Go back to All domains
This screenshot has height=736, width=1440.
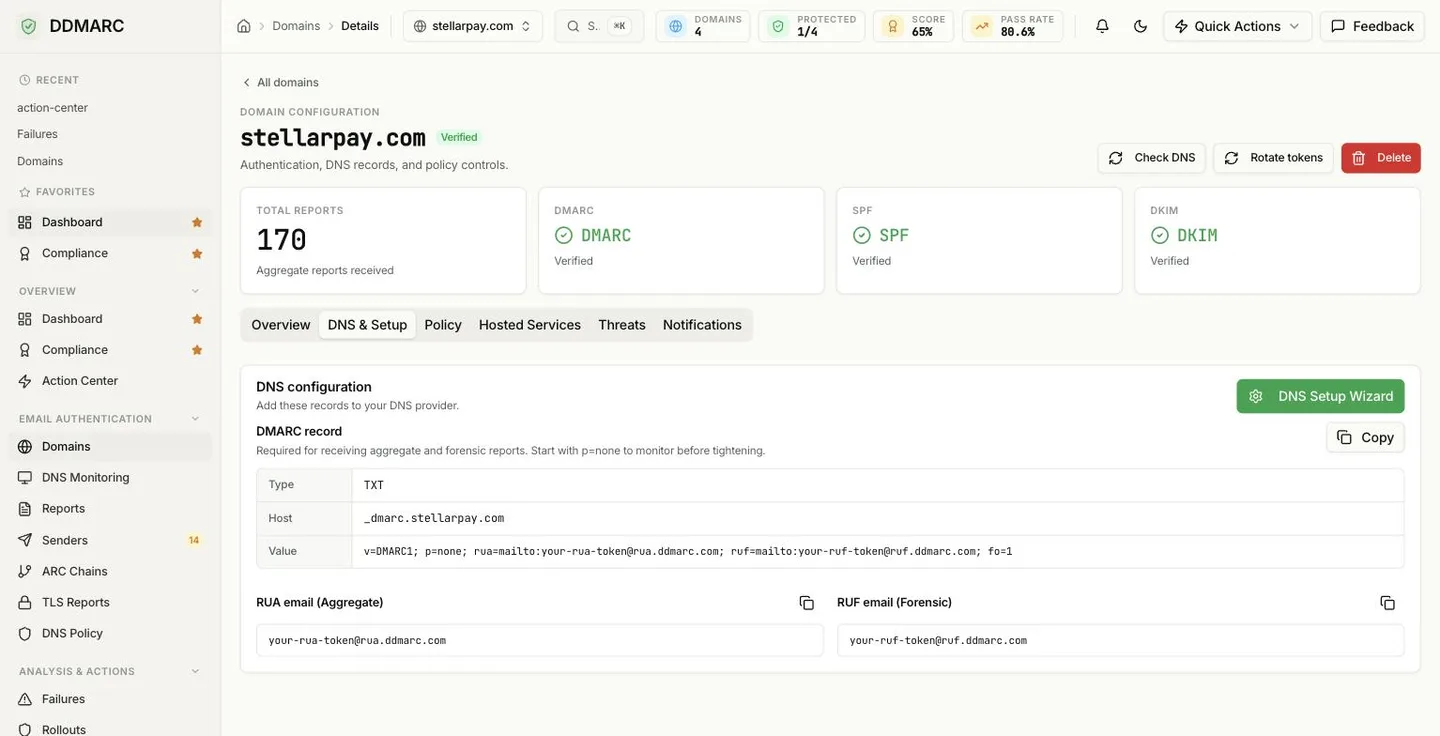280,82
